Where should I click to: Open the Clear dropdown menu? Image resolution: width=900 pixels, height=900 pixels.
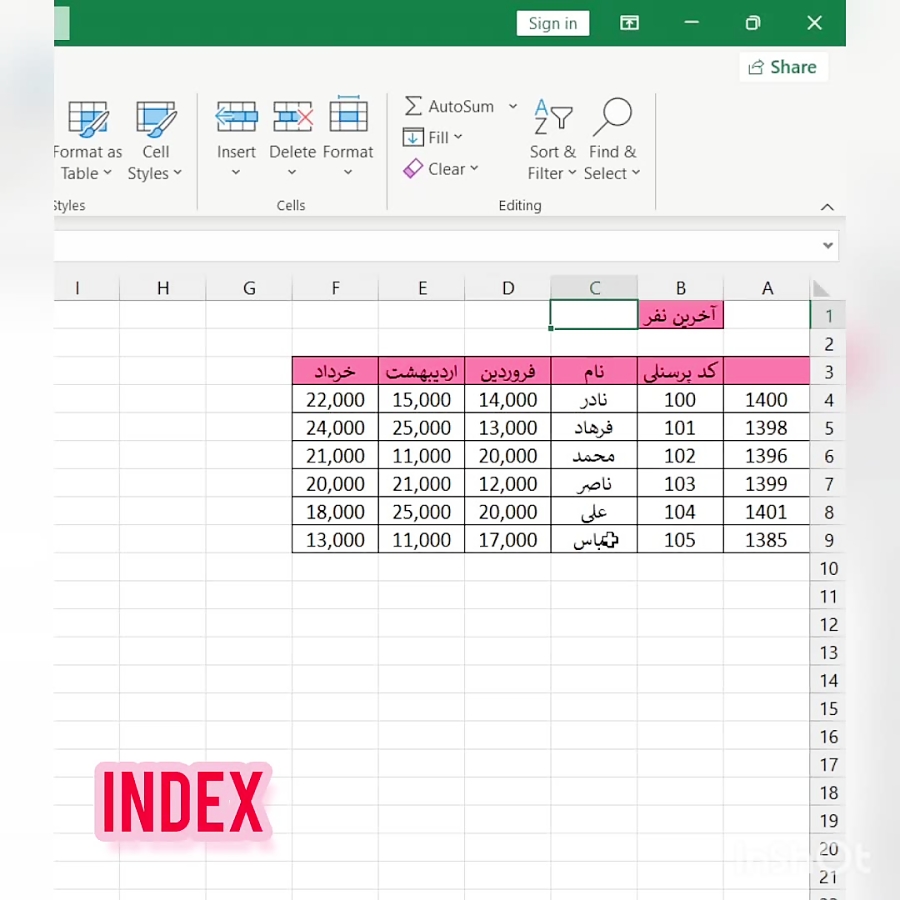[x=441, y=169]
